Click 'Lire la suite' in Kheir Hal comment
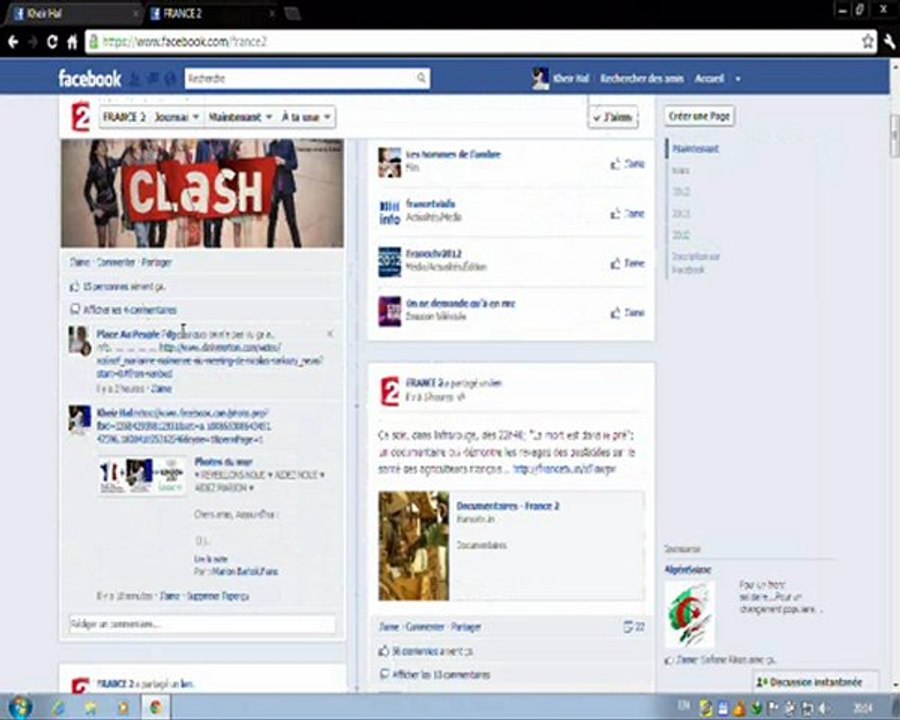 click(211, 559)
